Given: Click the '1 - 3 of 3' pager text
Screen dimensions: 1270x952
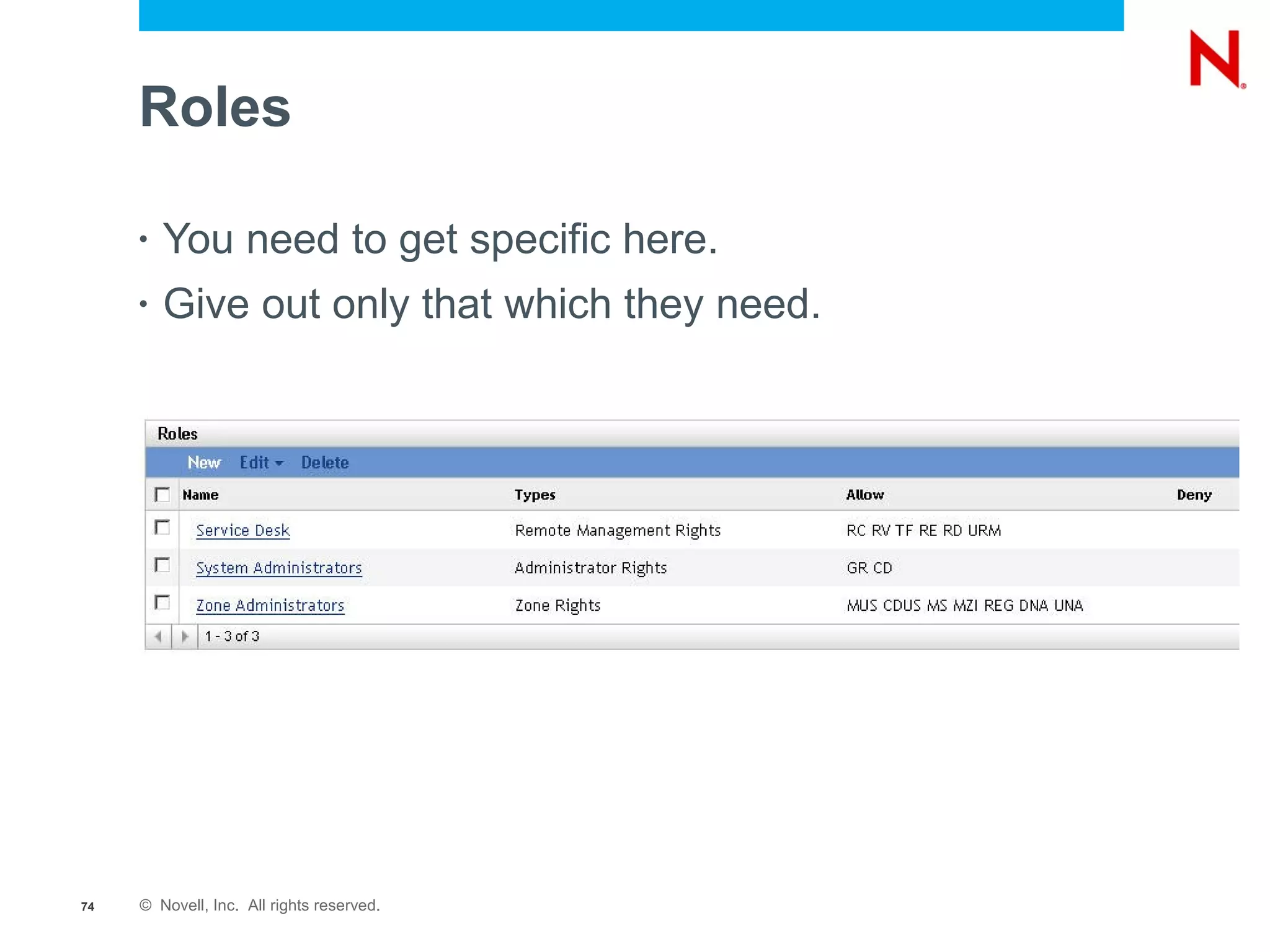Looking at the screenshot, I should [x=232, y=637].
